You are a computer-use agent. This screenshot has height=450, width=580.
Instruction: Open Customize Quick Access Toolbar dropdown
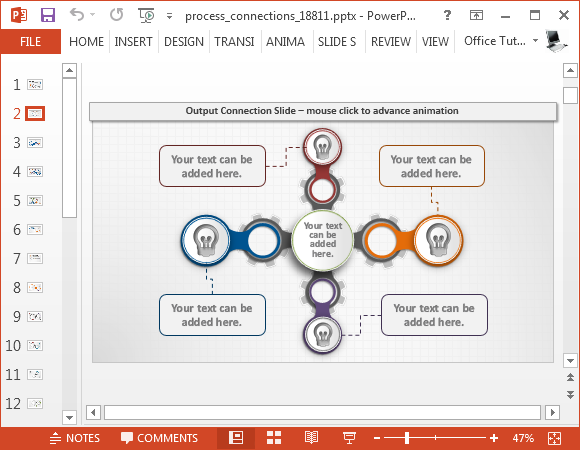tap(169, 16)
